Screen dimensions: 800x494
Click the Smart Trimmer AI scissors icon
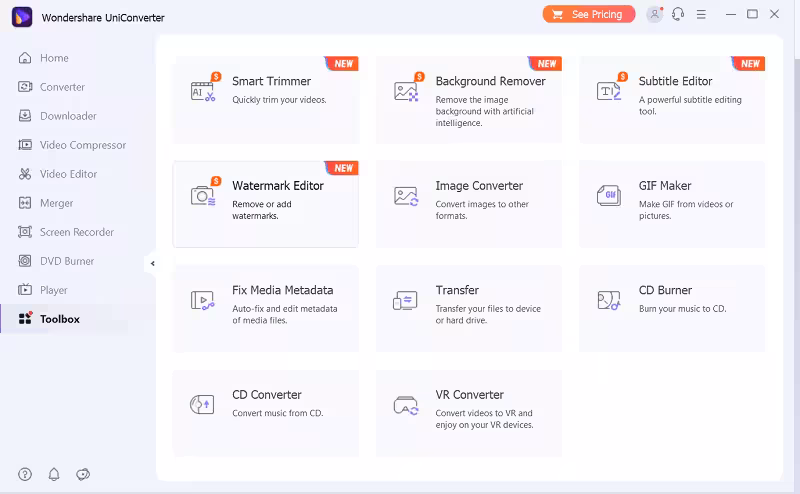tap(203, 92)
